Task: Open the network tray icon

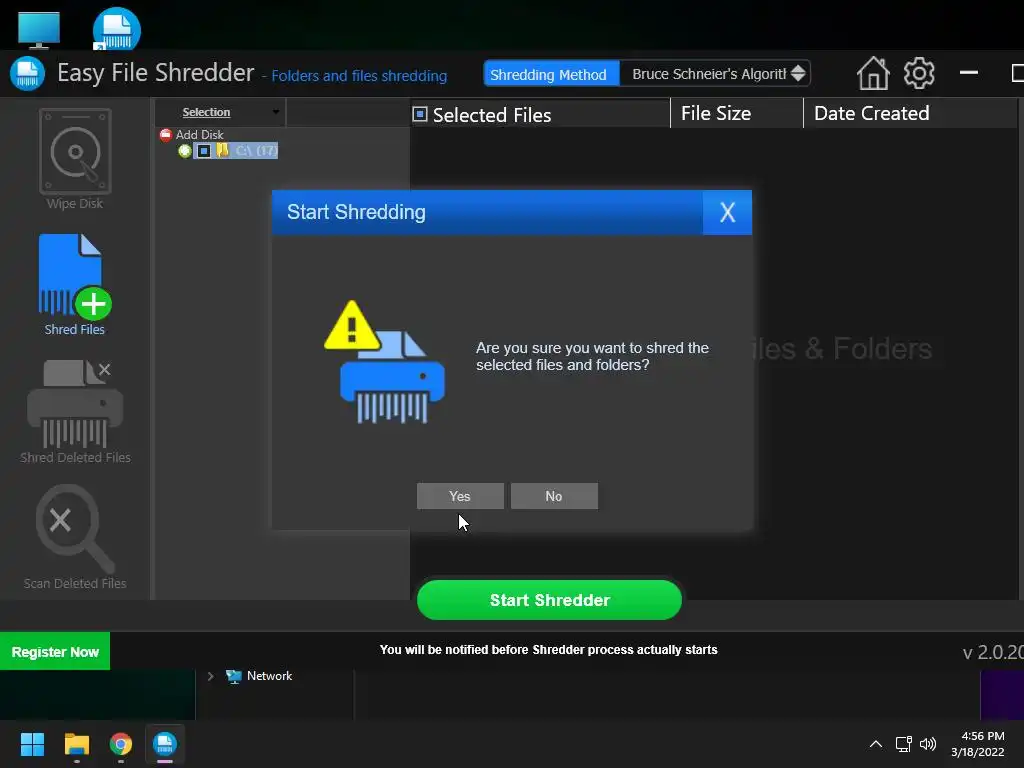Action: point(904,744)
